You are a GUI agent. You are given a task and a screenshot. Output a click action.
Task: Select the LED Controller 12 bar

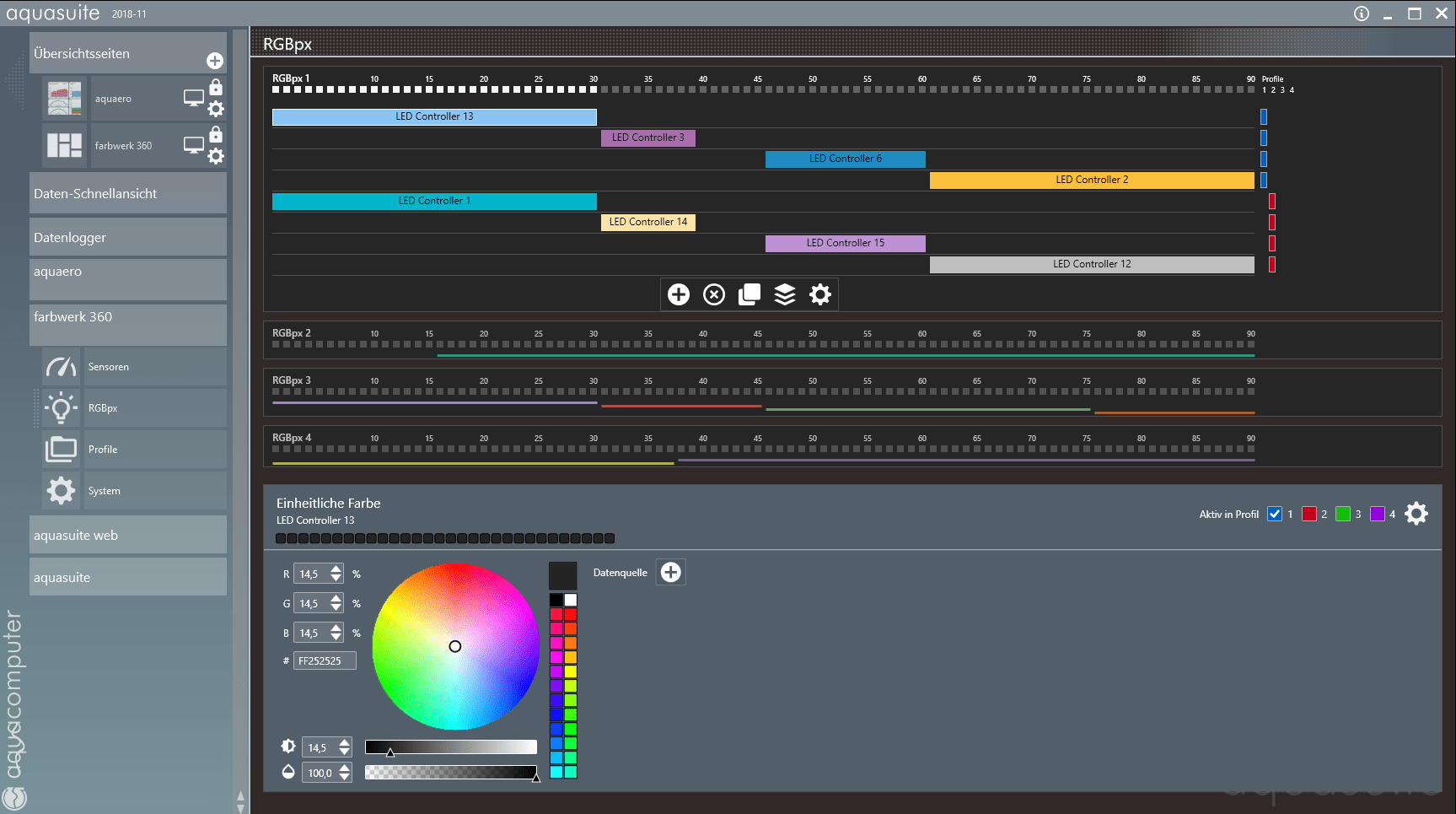click(x=1092, y=264)
